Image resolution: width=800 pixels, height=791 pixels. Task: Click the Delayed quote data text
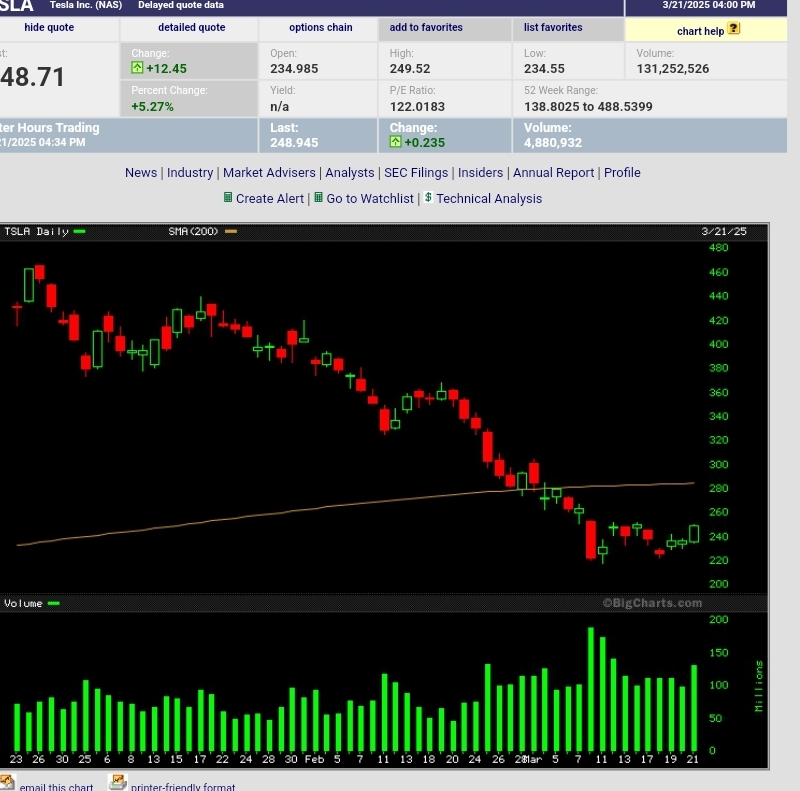(x=181, y=5)
